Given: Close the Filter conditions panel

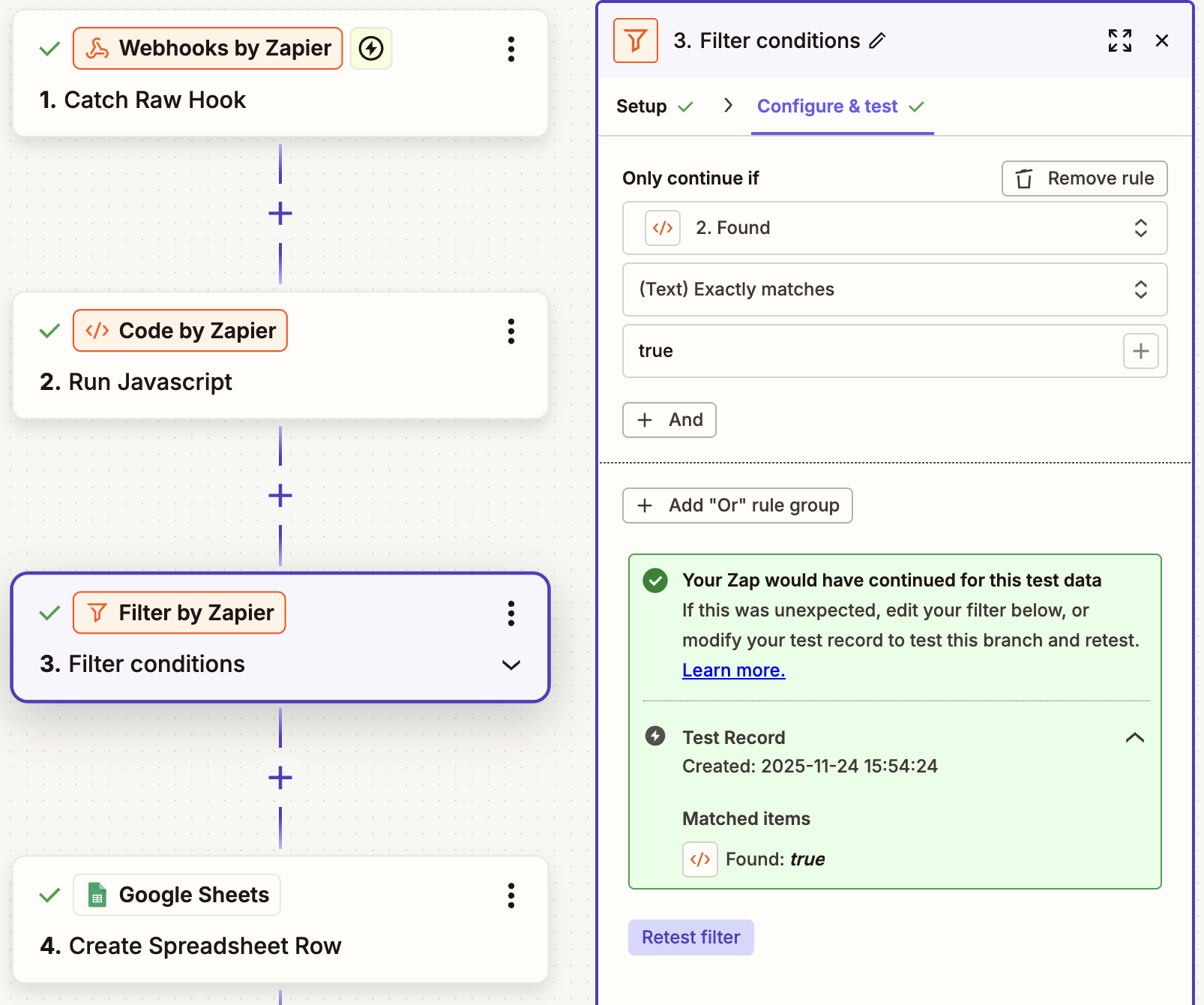Looking at the screenshot, I should pyautogui.click(x=1162, y=40).
